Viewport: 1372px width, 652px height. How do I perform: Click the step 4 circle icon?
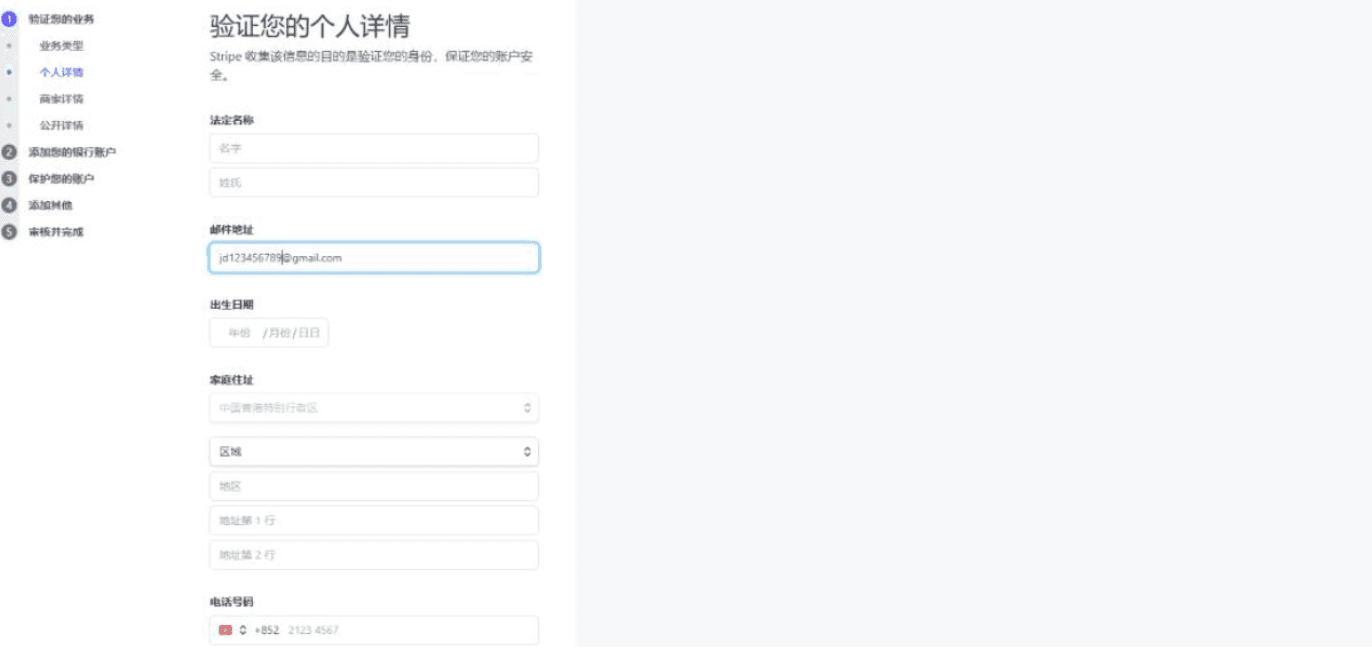[10, 205]
